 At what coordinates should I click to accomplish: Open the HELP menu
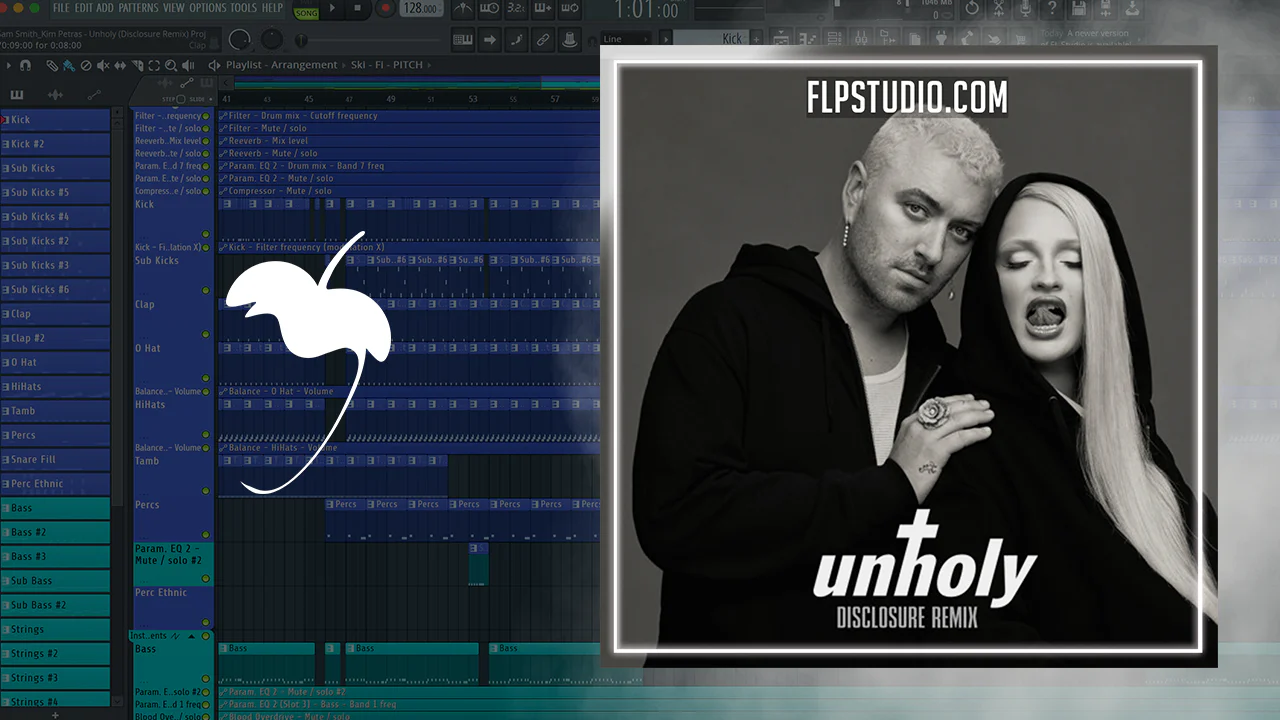272,8
